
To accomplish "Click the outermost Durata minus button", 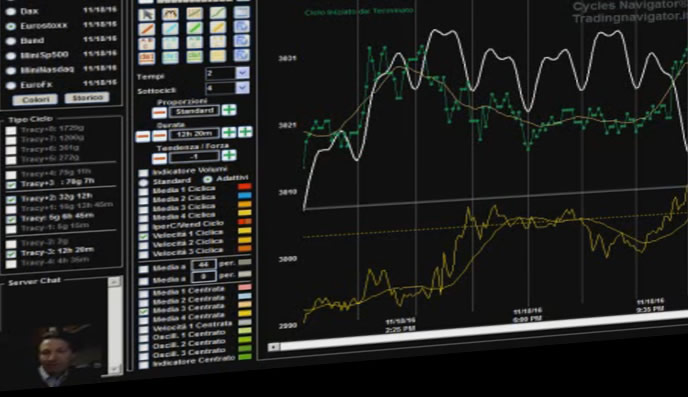I will point(143,136).
